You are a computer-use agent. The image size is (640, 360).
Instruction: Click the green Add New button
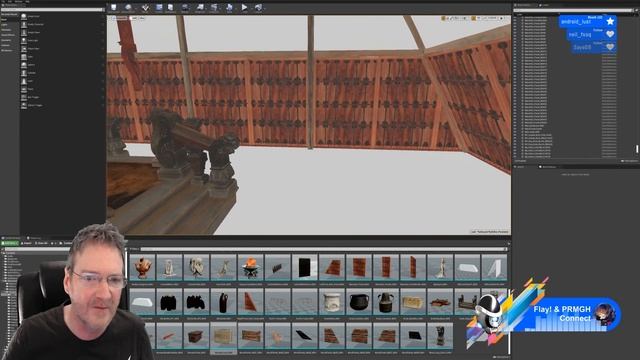10,243
